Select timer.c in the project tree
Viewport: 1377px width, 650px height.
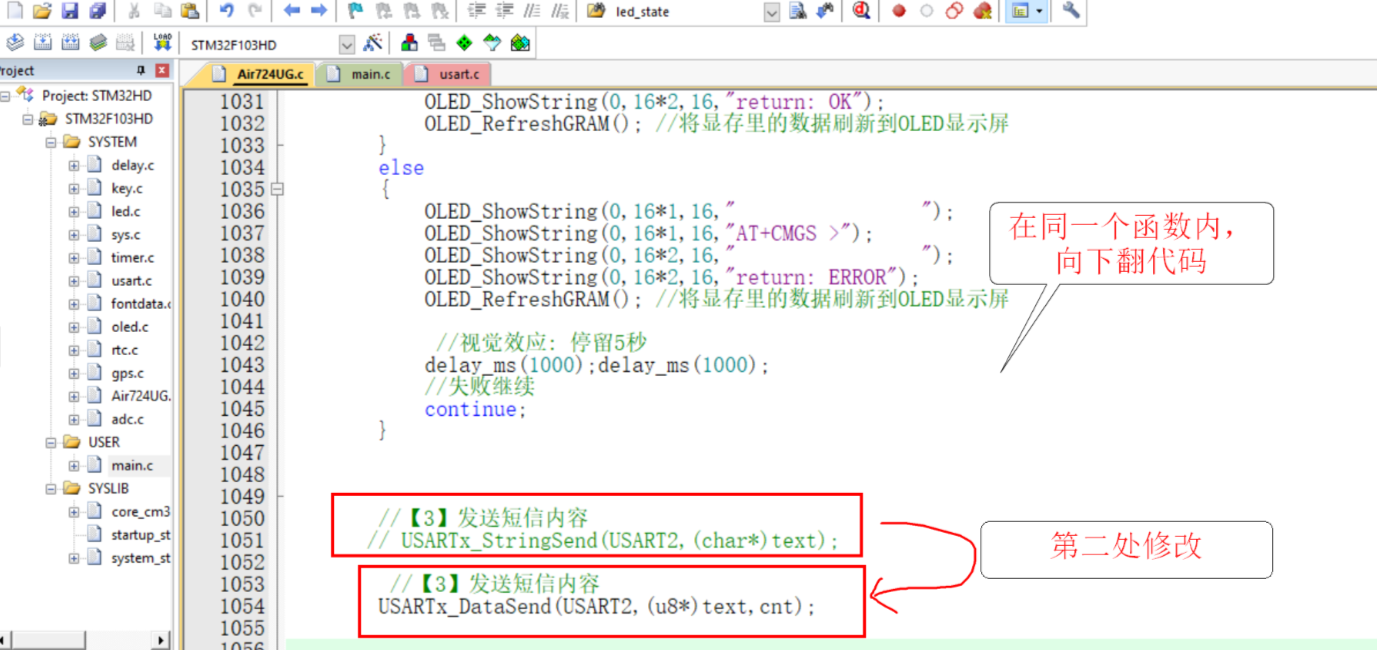pos(132,257)
